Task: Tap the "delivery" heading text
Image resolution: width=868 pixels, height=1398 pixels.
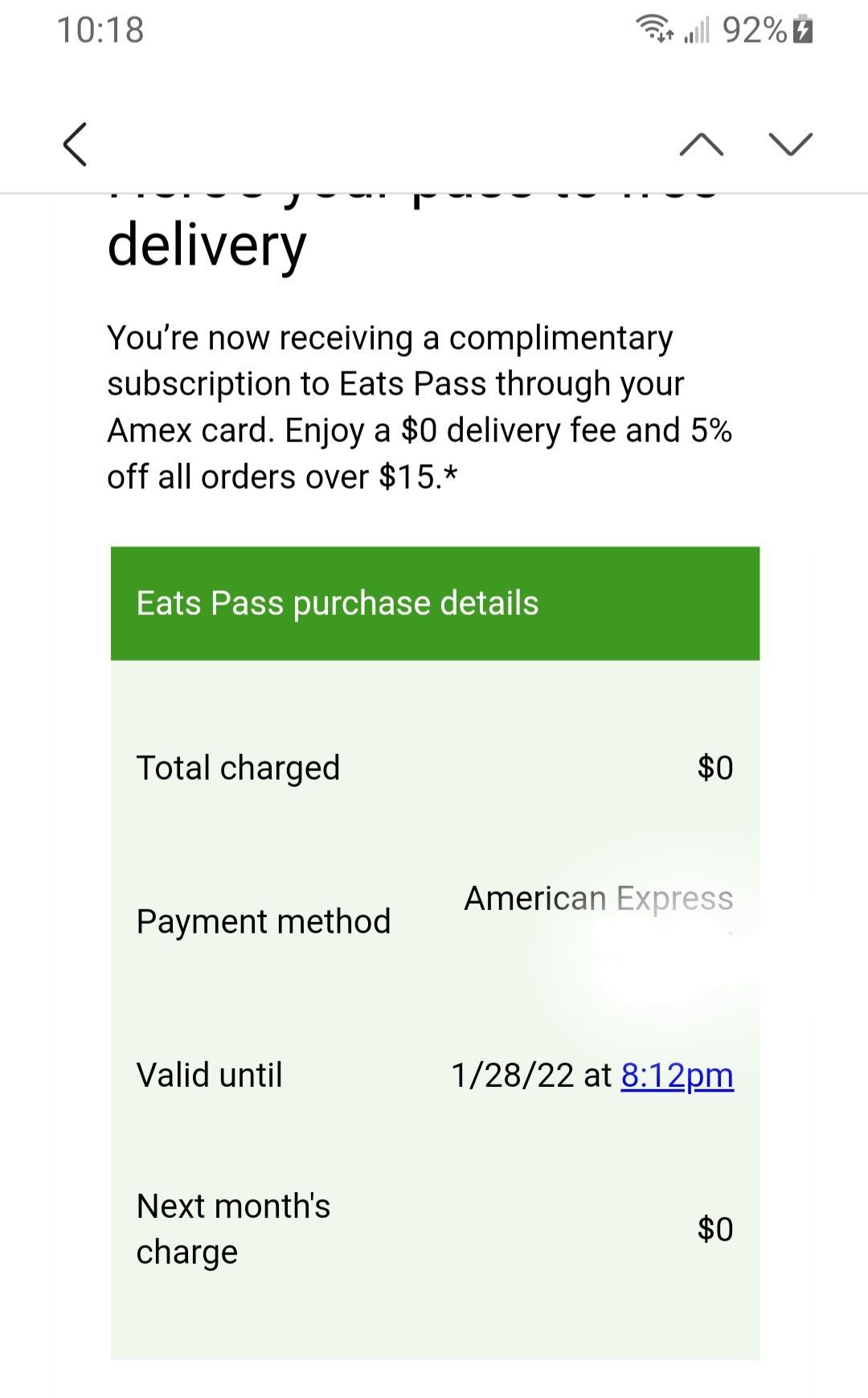Action: pos(207,246)
